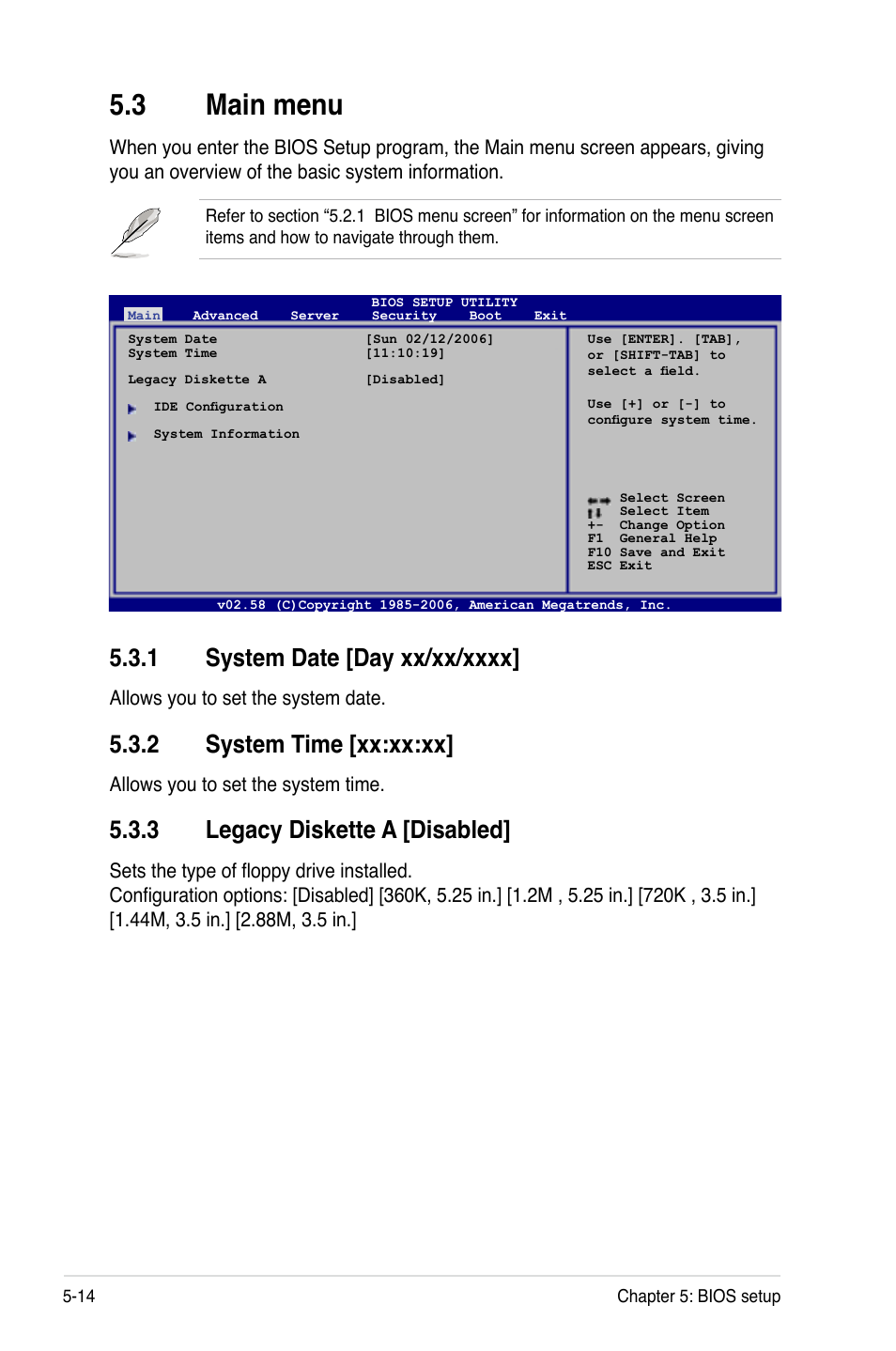Viewport: 896px width, 1351px height.
Task: Open the Advanced BIOS tab
Action: click(225, 316)
